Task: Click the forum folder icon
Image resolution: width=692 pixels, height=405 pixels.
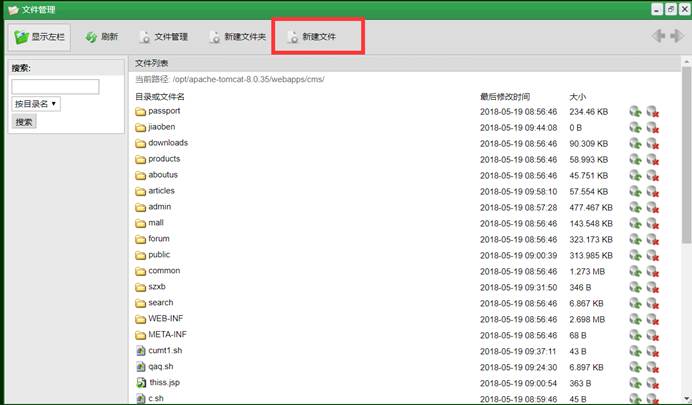Action: pos(140,239)
